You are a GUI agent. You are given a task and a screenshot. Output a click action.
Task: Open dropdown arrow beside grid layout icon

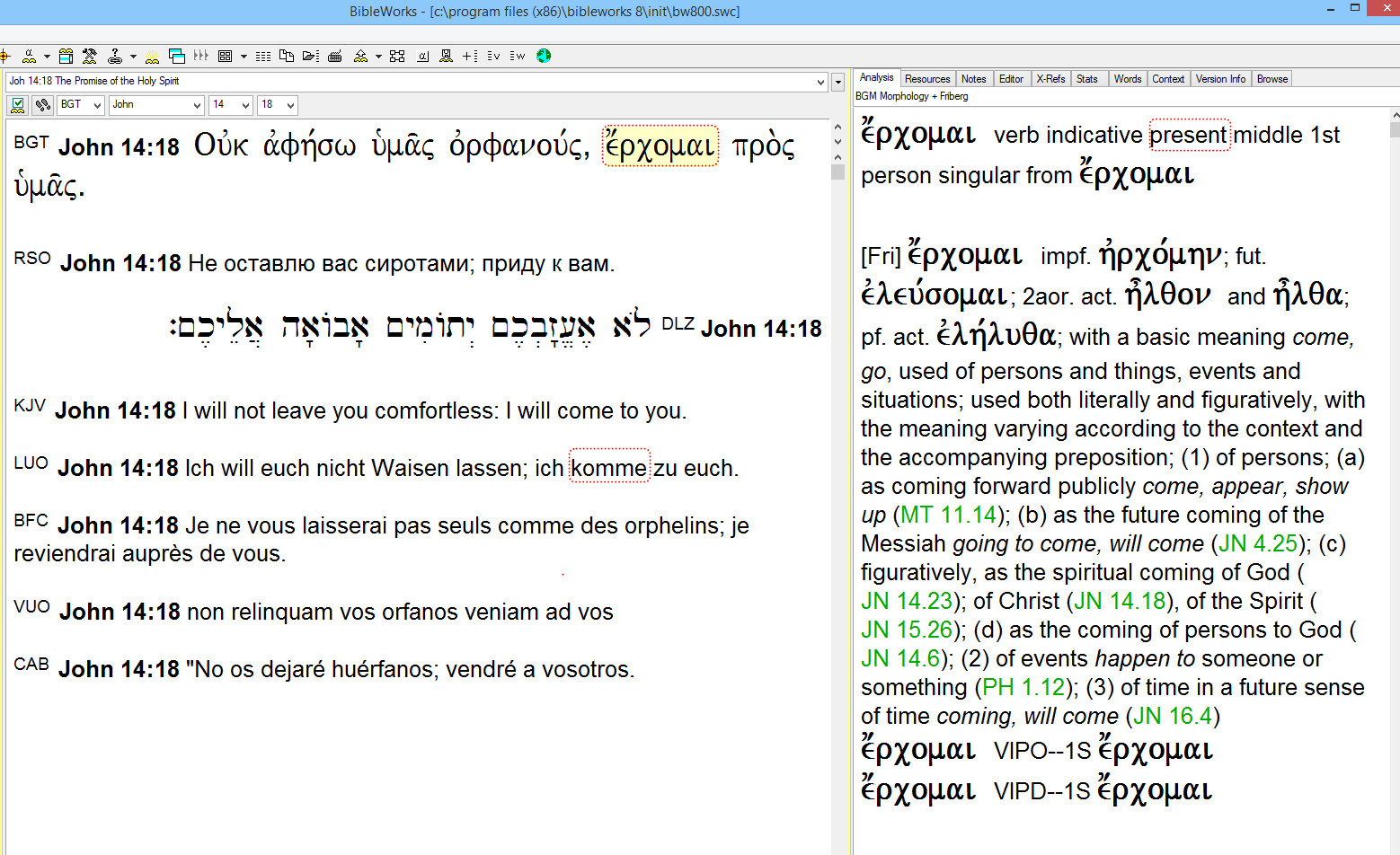pos(244,56)
